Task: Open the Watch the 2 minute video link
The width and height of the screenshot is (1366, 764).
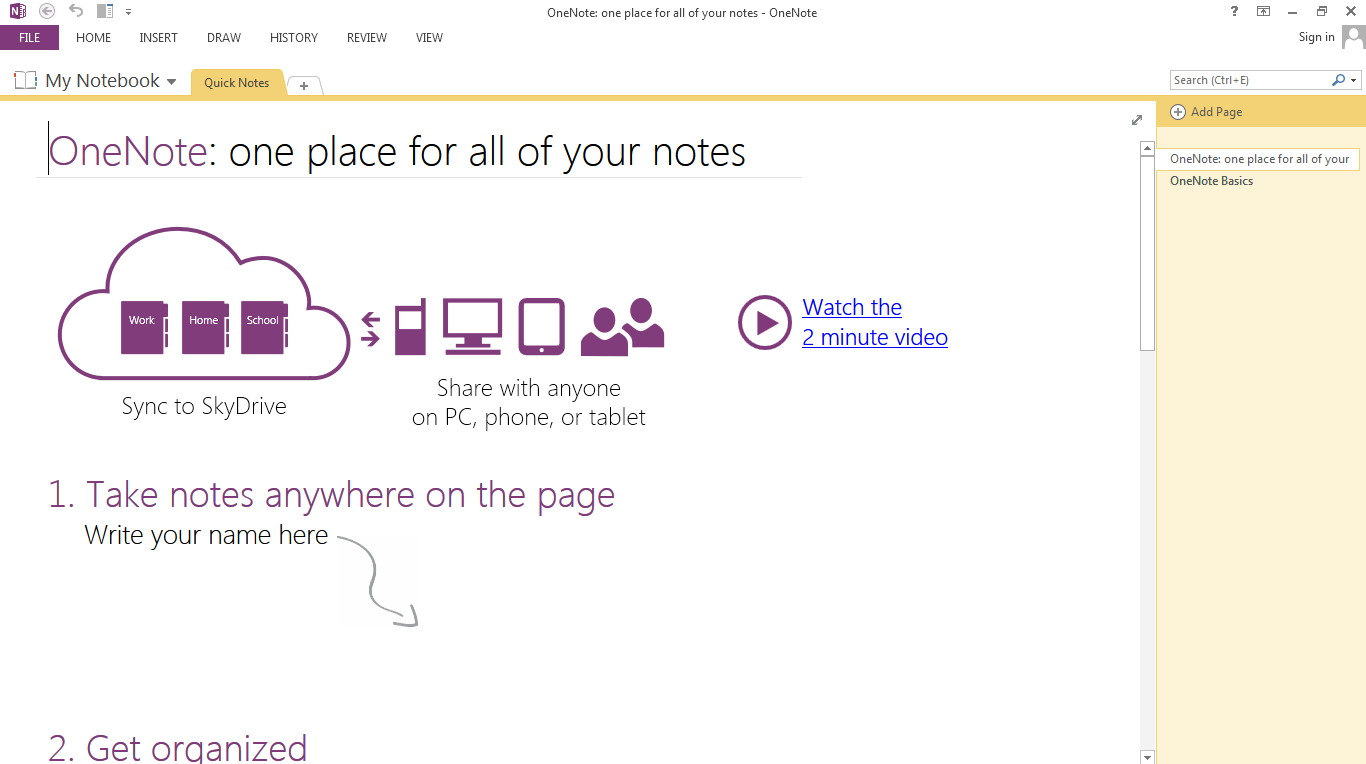Action: coord(874,322)
